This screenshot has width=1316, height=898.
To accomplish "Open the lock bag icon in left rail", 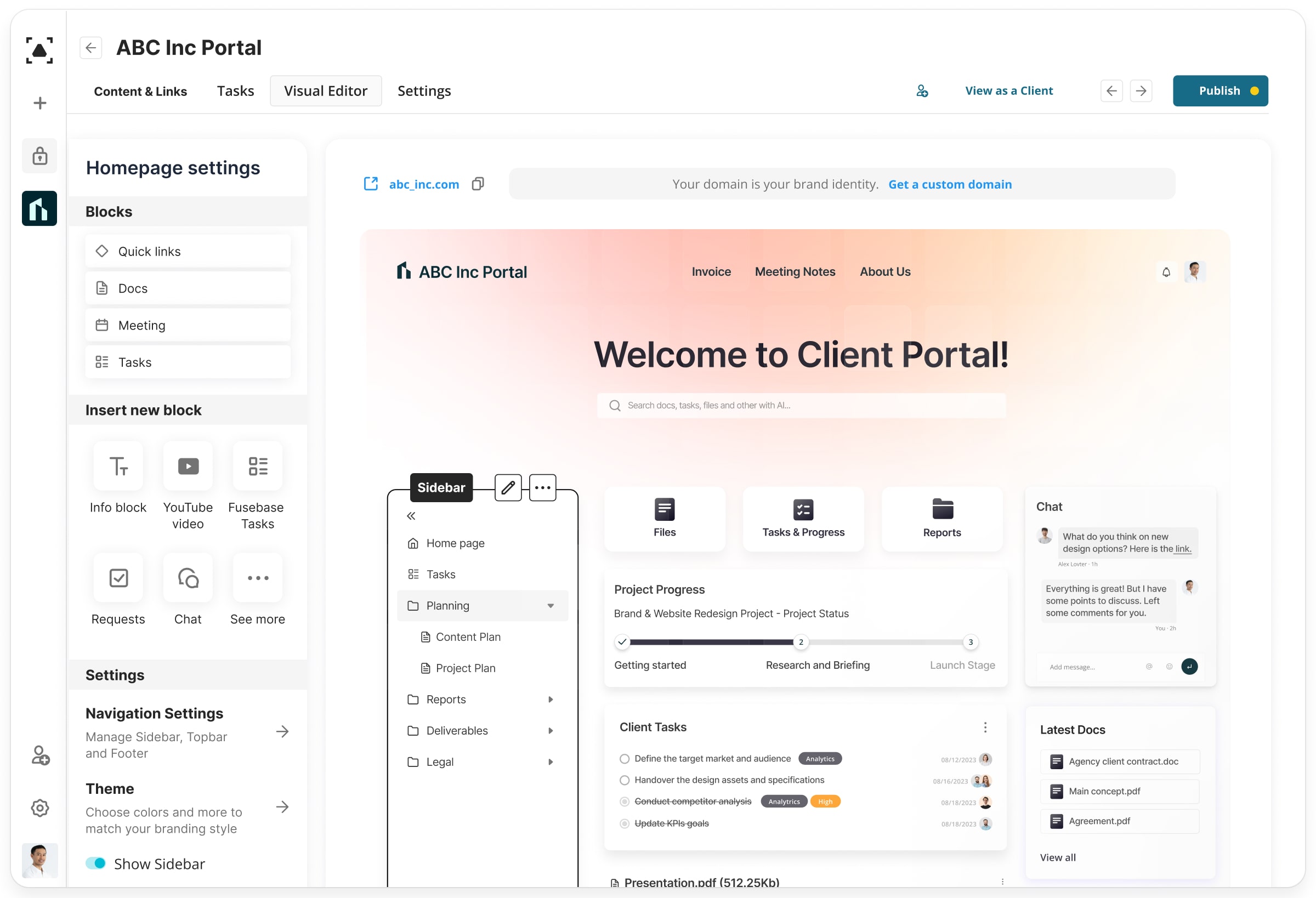I will (39, 156).
